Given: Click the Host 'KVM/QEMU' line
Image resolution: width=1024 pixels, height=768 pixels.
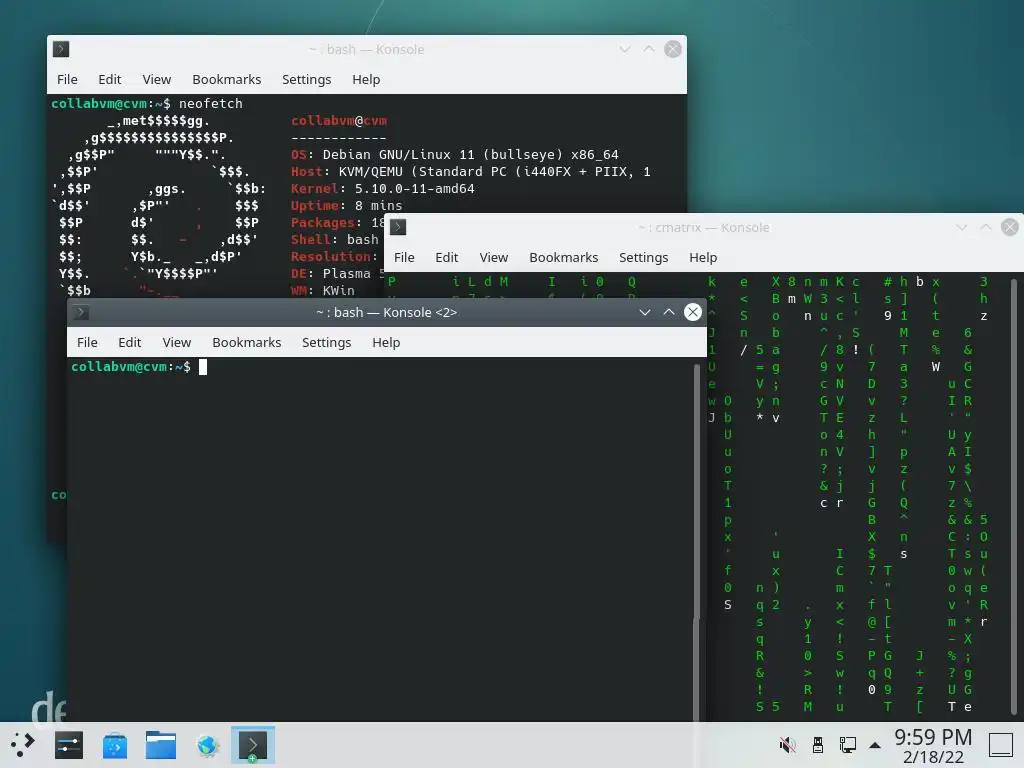Looking at the screenshot, I should pos(471,172).
